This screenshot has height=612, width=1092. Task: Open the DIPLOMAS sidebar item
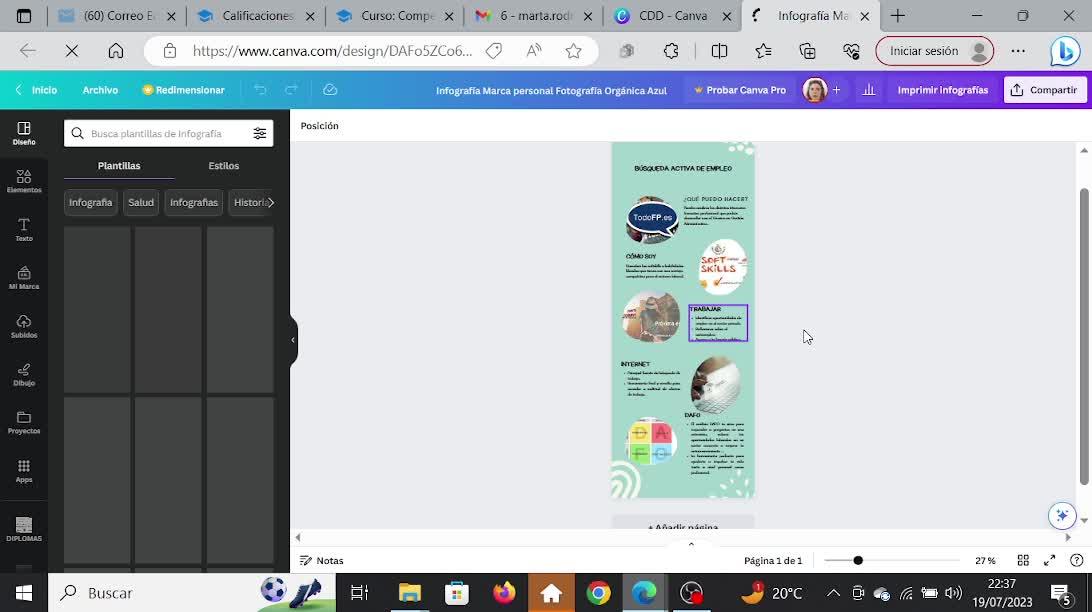[x=24, y=529]
